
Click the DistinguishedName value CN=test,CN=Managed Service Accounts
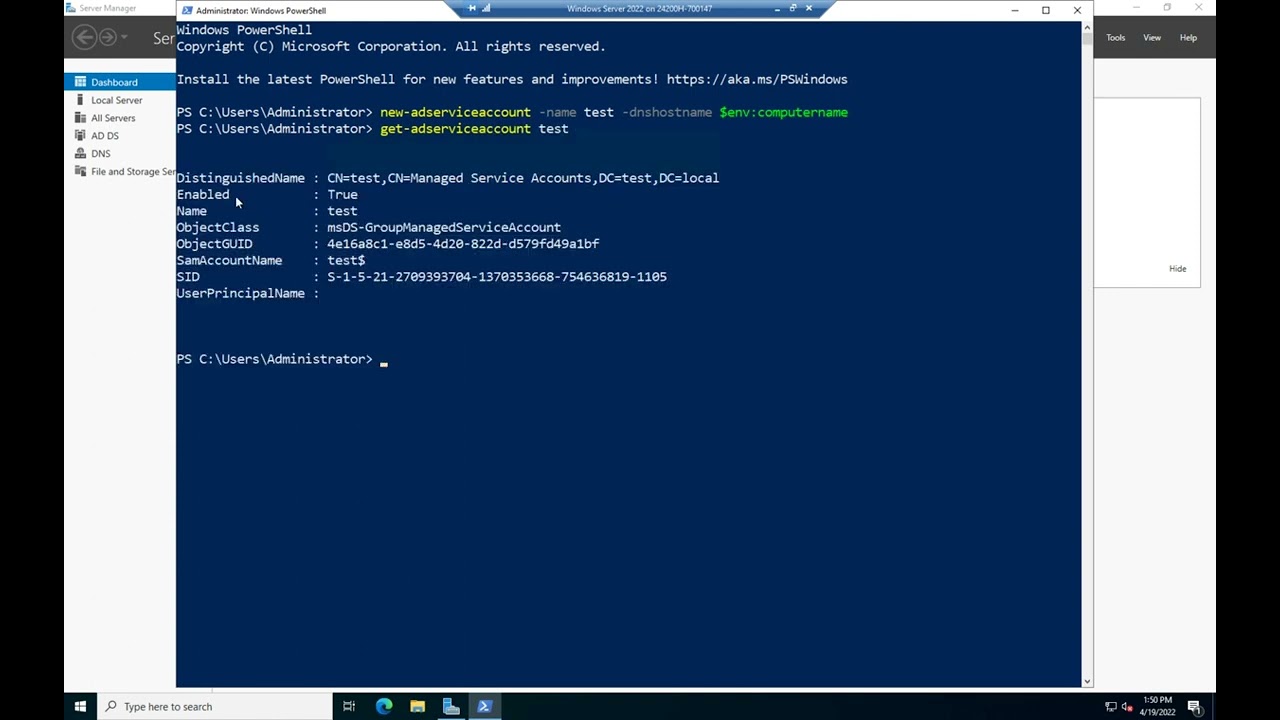coord(523,178)
